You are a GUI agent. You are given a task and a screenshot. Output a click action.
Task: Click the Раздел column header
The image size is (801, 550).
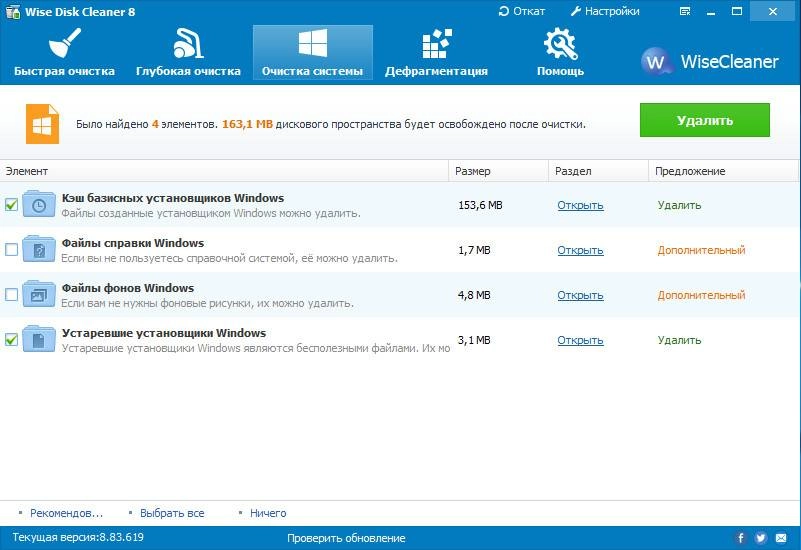[x=599, y=171]
